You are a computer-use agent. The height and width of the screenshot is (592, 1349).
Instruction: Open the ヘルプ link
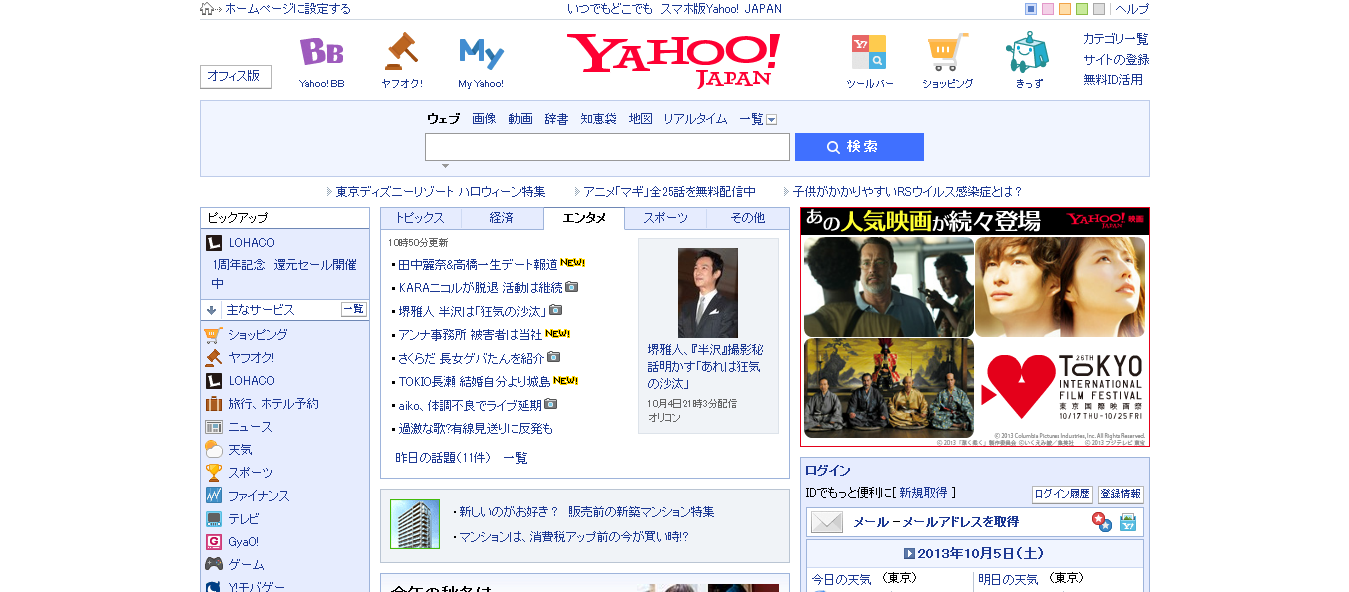click(x=1132, y=9)
